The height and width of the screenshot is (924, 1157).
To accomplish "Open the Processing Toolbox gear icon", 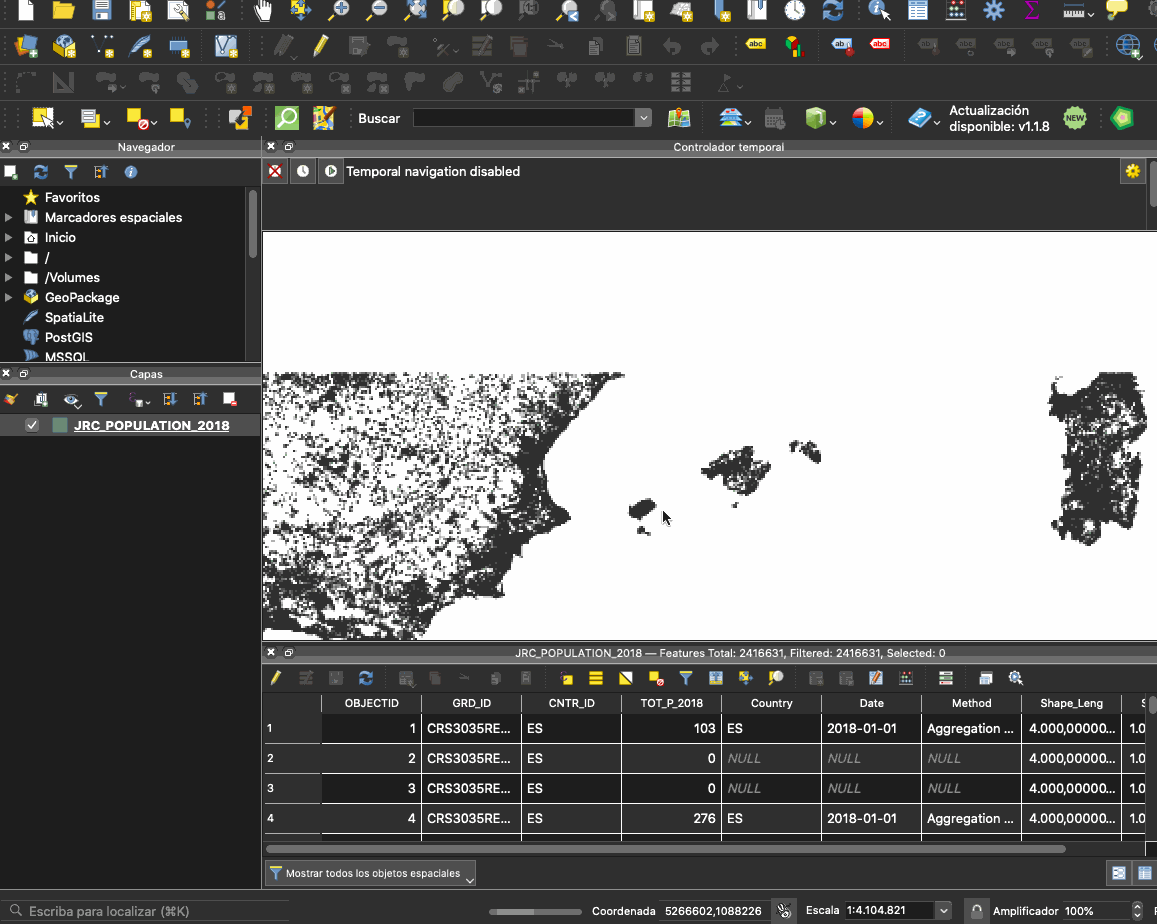I will [993, 11].
